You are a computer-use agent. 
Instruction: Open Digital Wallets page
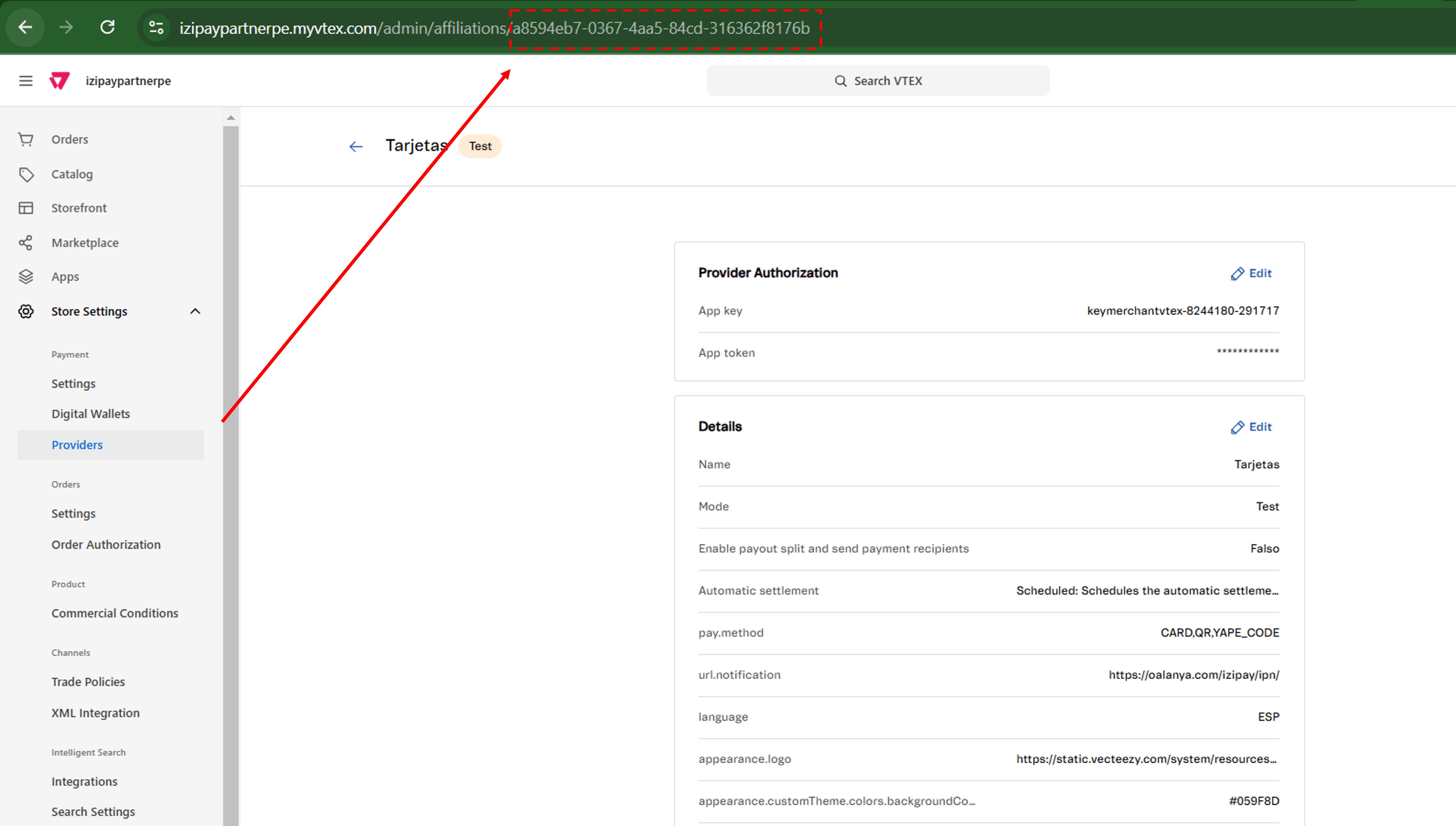[x=91, y=414]
